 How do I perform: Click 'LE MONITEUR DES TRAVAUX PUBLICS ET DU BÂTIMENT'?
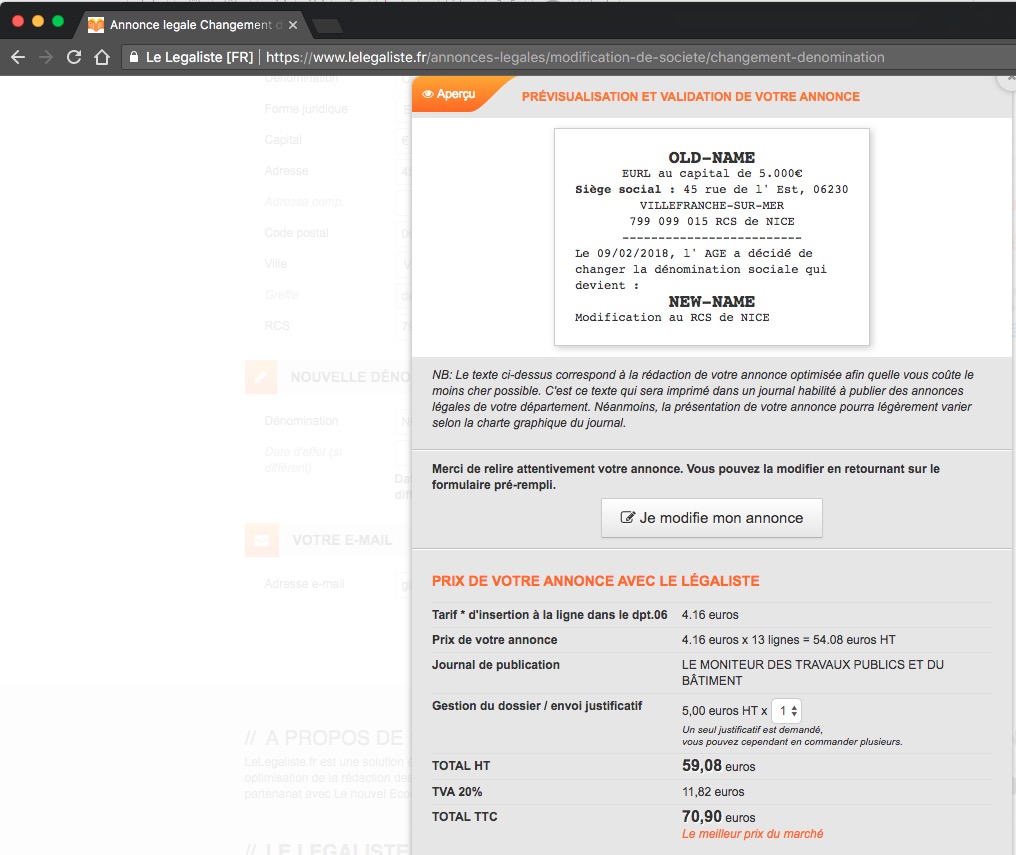pos(813,672)
